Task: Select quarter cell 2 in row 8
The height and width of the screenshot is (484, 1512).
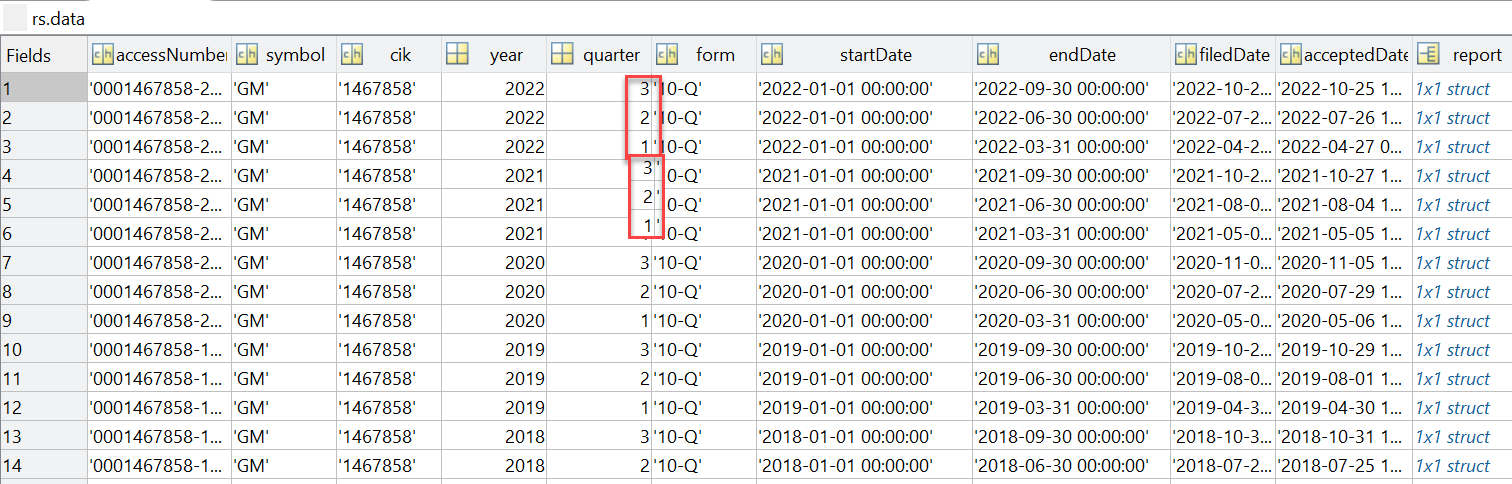Action: (599, 291)
